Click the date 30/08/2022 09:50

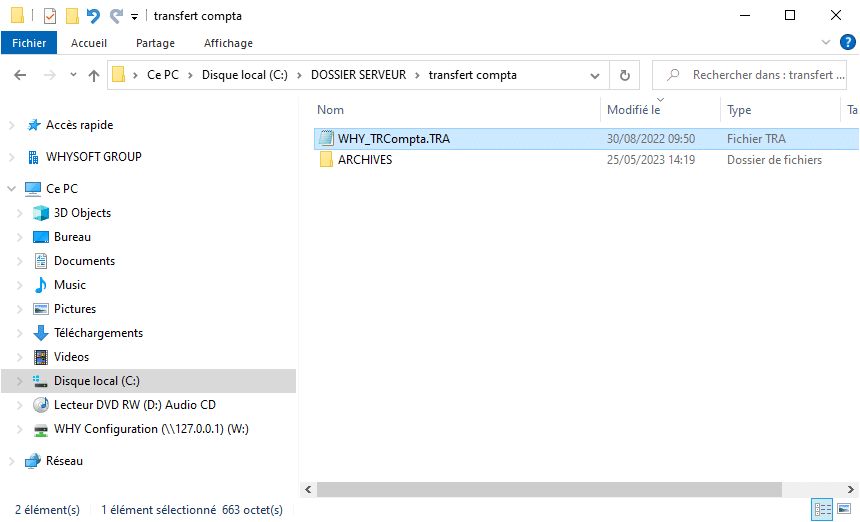(x=650, y=139)
